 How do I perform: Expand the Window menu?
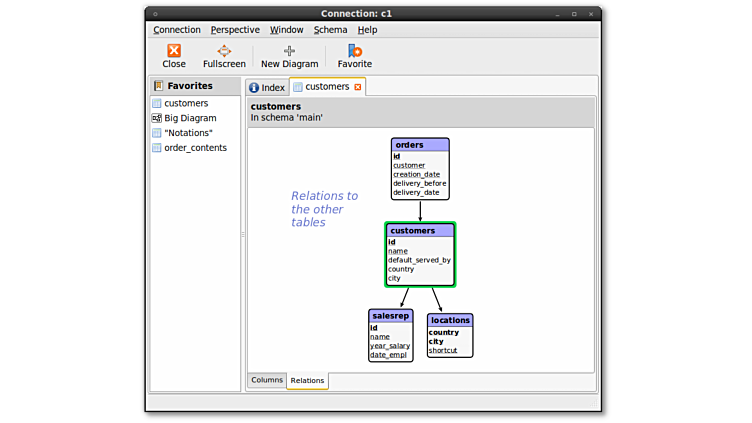(286, 30)
